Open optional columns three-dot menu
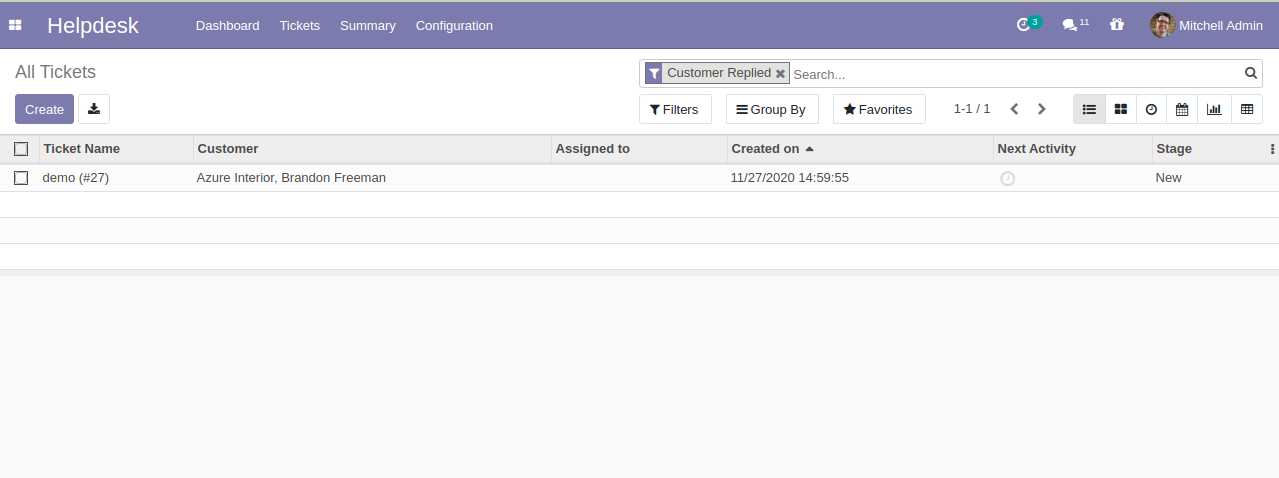 click(1272, 149)
